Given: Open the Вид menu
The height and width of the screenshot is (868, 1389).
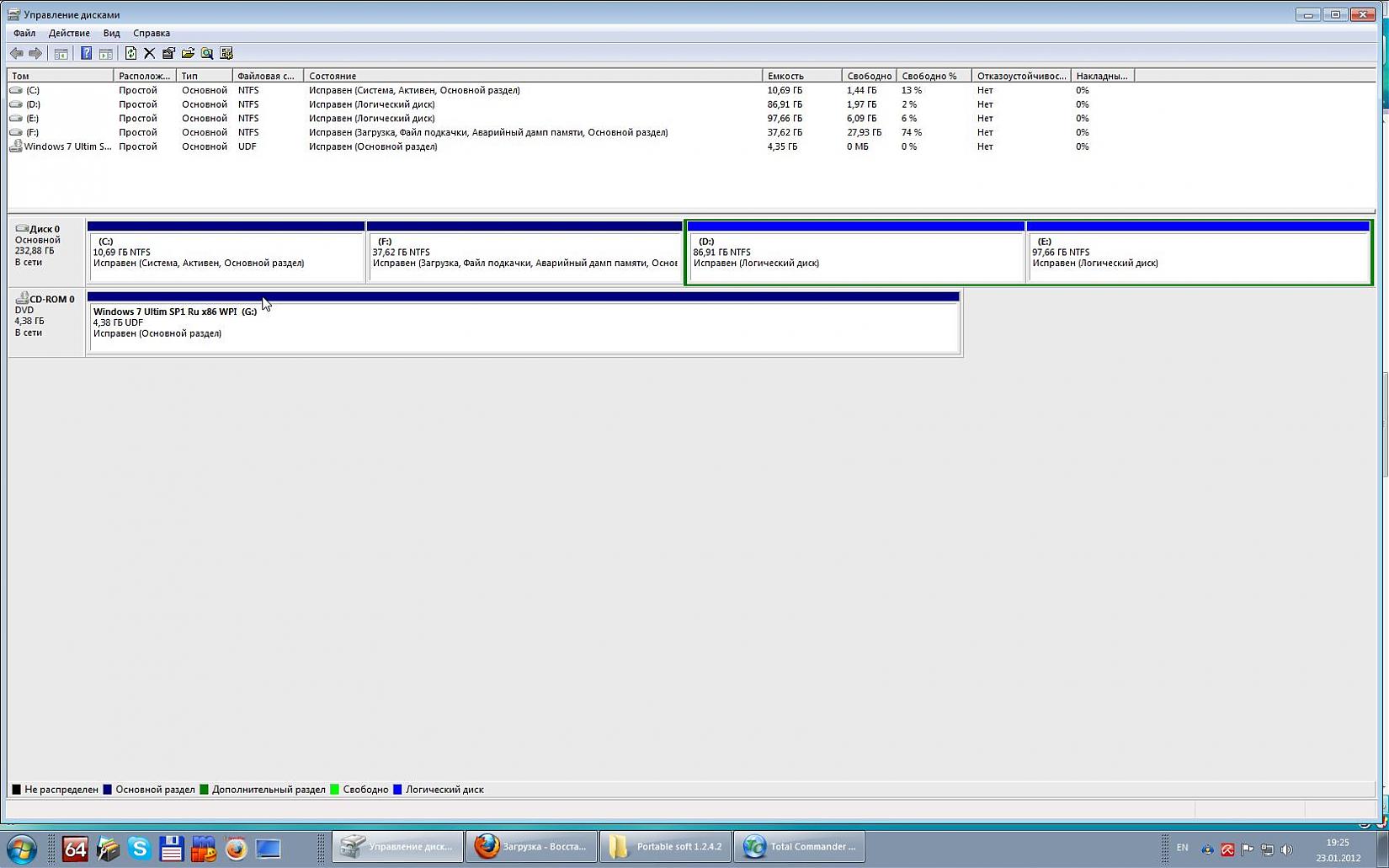Looking at the screenshot, I should [x=111, y=33].
